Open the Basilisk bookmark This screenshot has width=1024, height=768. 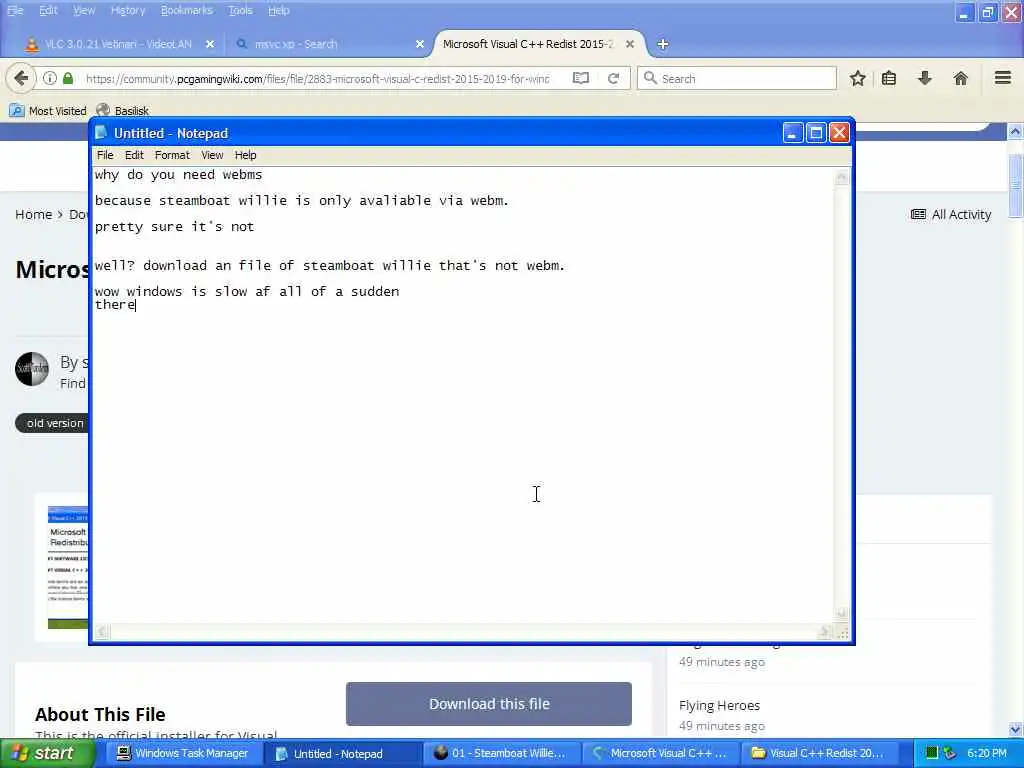123,110
